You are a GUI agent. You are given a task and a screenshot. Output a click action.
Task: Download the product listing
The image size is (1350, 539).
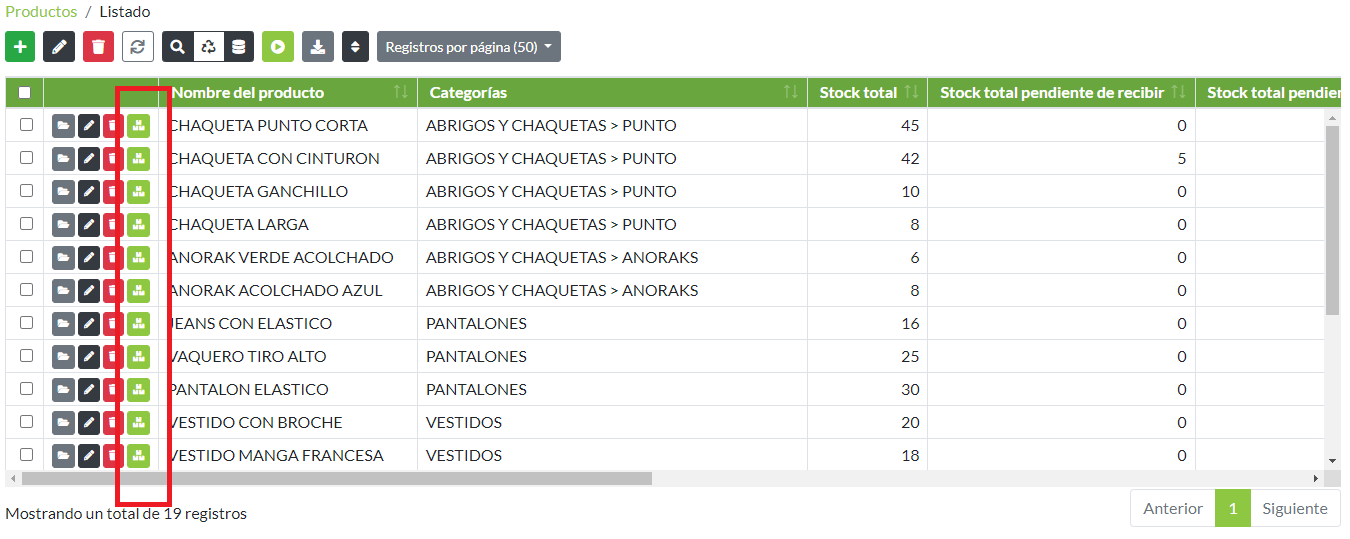click(317, 46)
